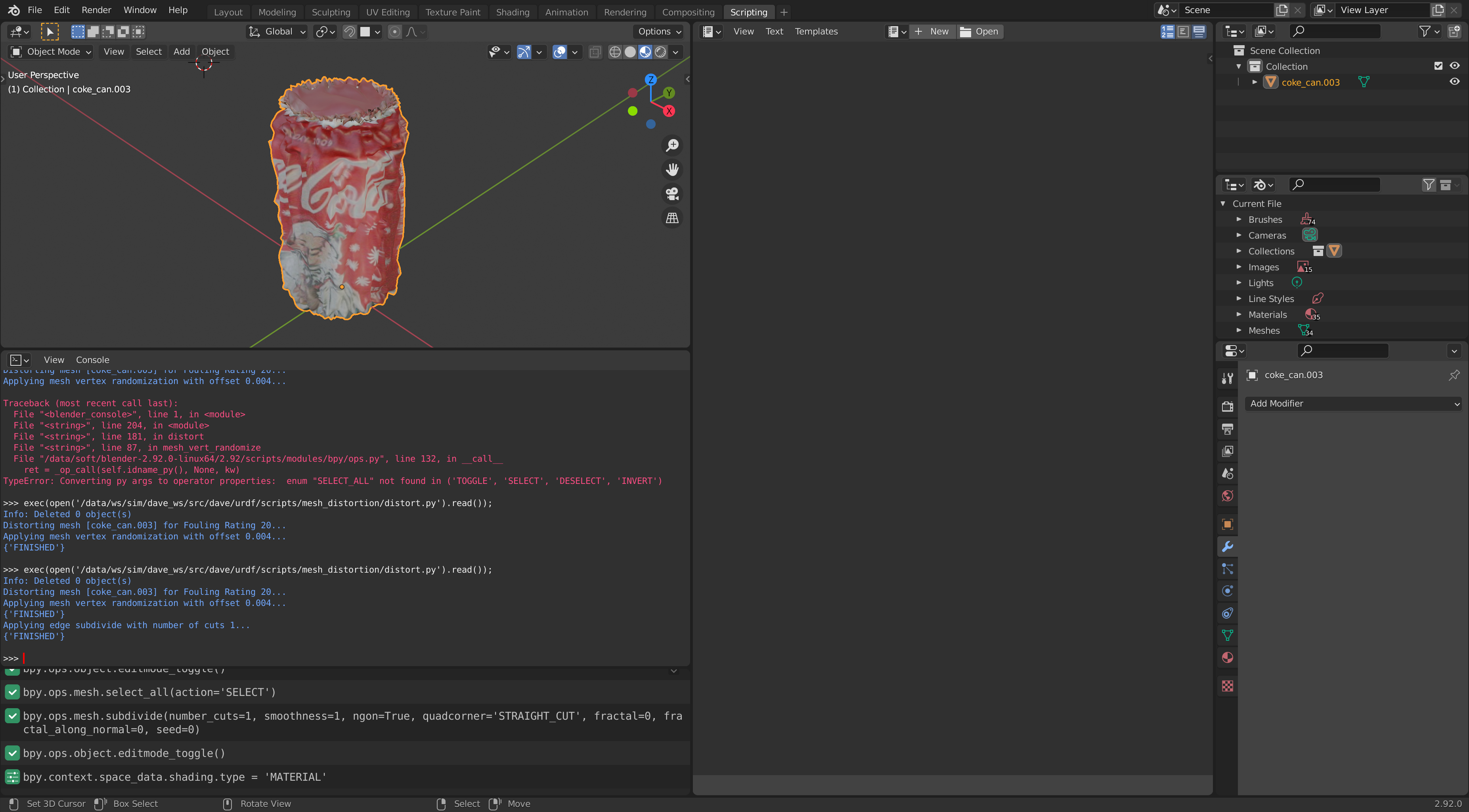
Task: Open the Console menu in Python console
Action: pyautogui.click(x=92, y=360)
